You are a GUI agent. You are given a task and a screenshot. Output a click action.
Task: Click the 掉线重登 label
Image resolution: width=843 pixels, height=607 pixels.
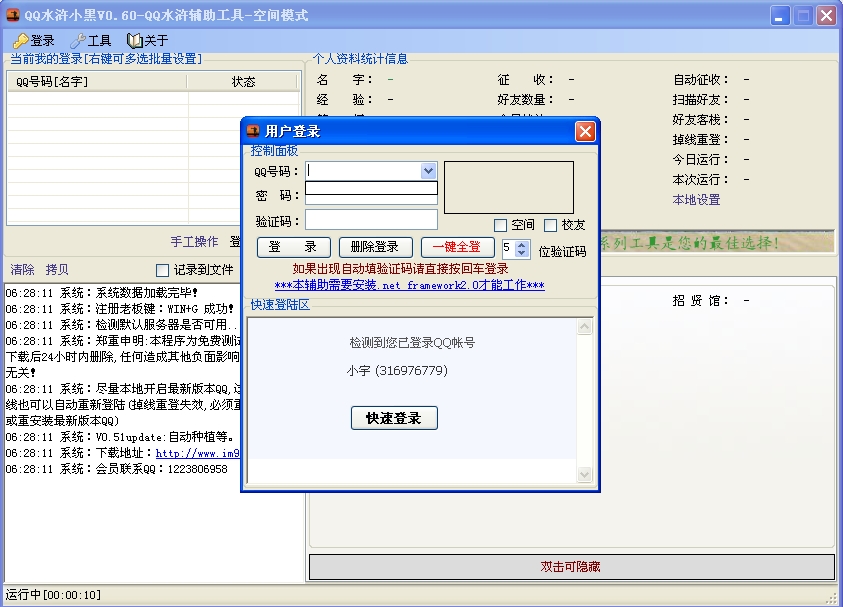coord(700,140)
